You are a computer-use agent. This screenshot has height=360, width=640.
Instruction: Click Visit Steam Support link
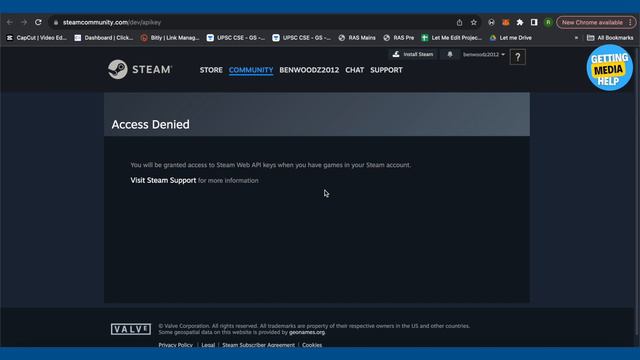163,180
